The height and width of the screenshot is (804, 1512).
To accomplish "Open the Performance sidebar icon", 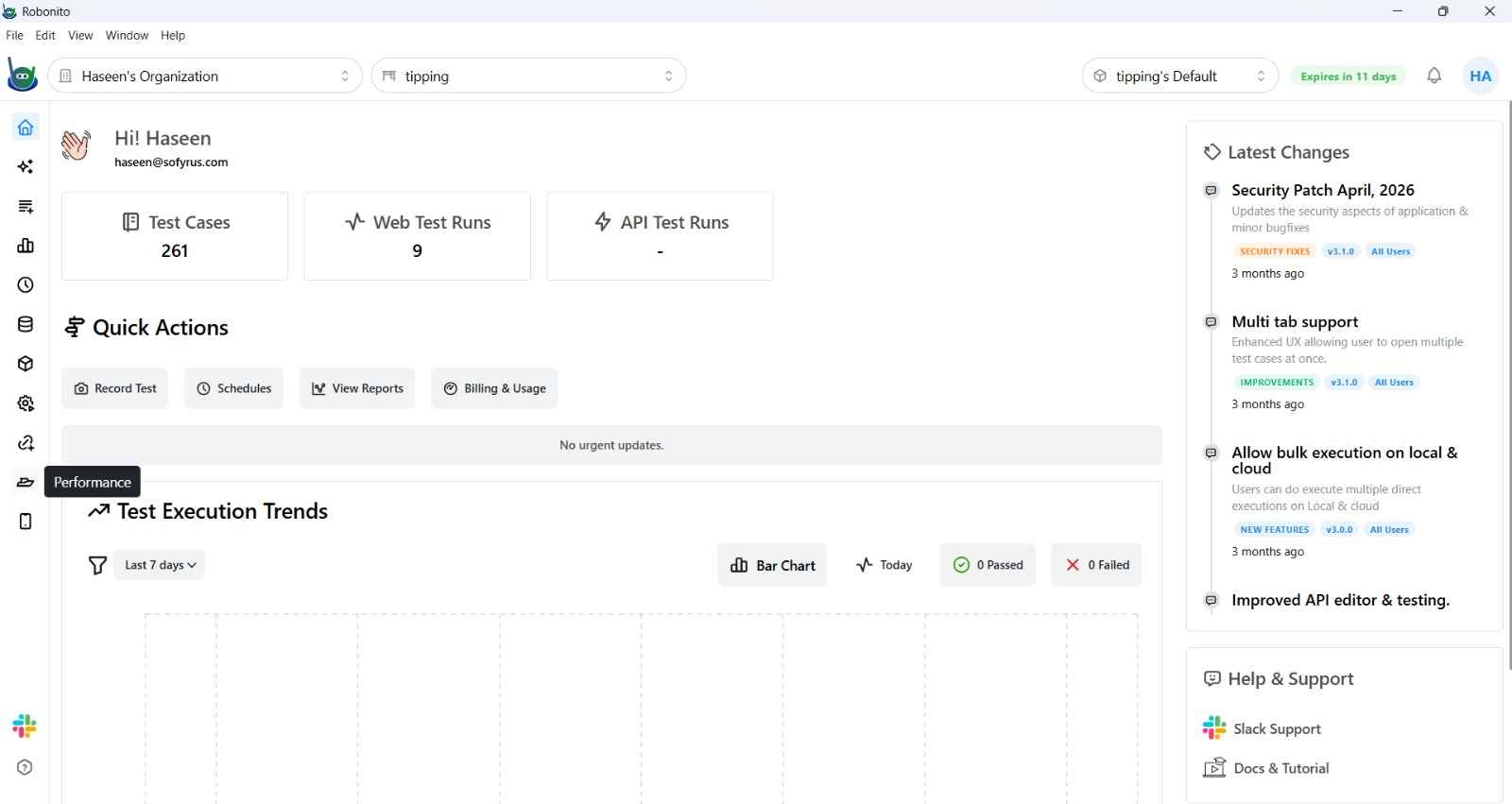I will coord(26,482).
